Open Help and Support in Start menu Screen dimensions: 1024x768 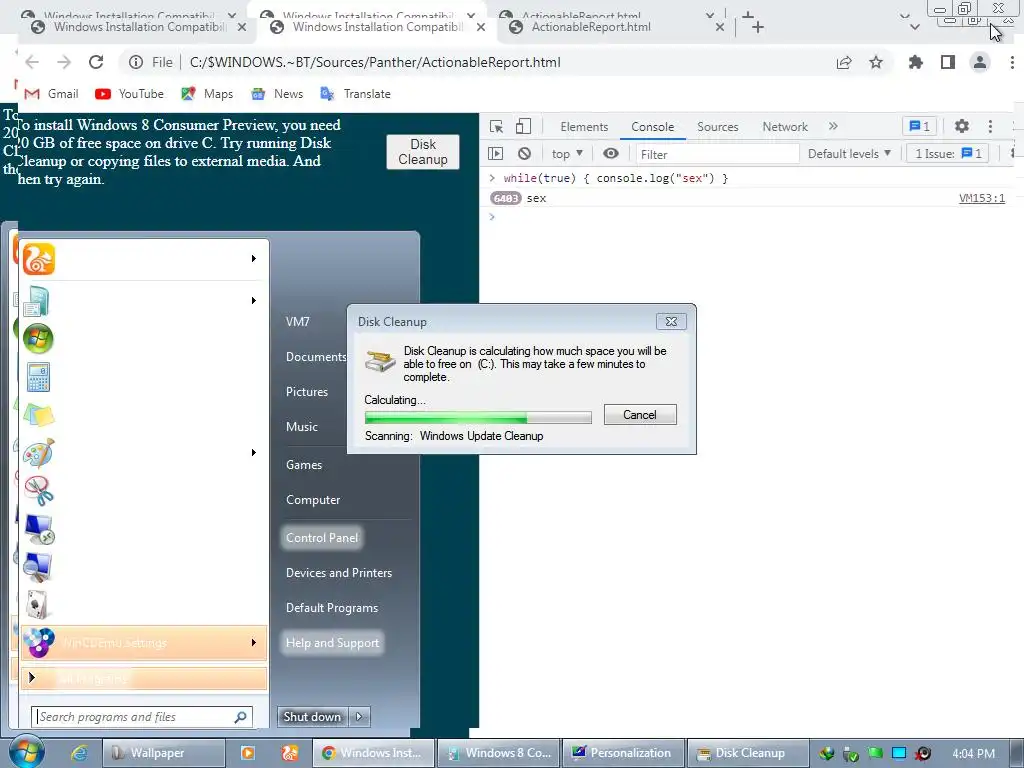point(332,643)
